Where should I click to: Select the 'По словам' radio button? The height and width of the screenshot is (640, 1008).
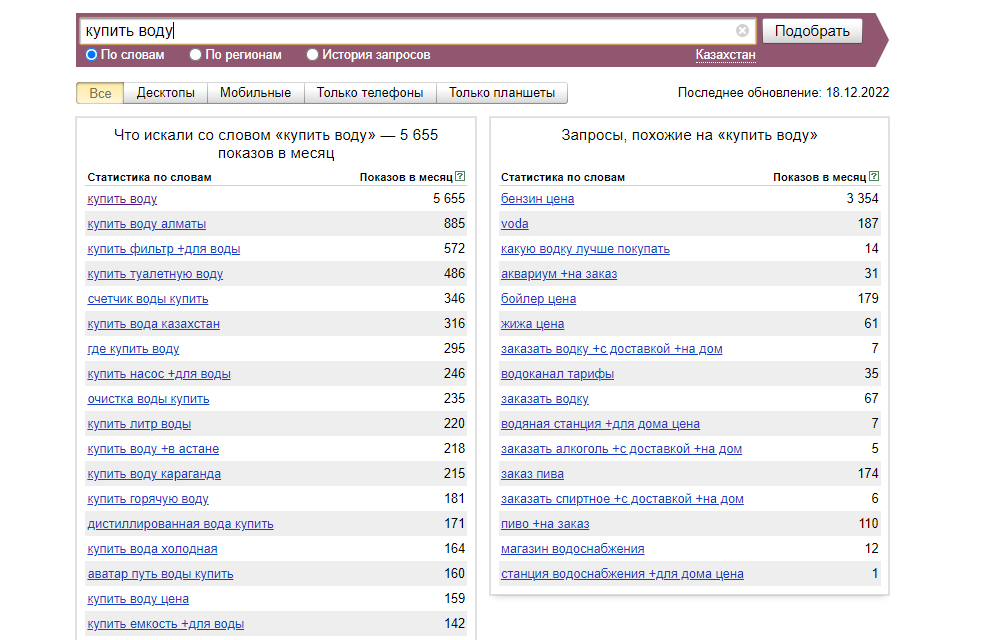coord(91,55)
